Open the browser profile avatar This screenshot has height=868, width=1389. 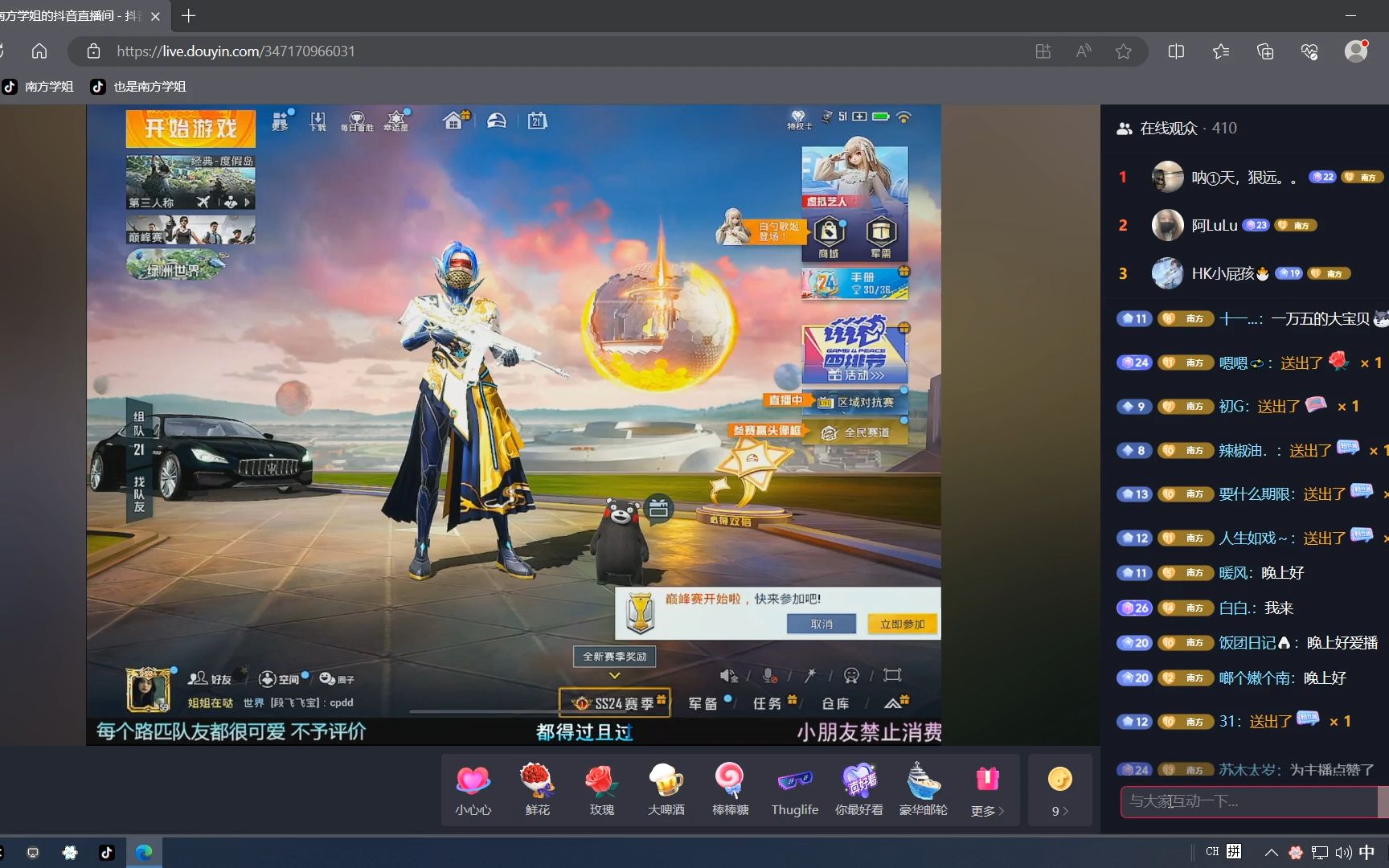pos(1356,51)
